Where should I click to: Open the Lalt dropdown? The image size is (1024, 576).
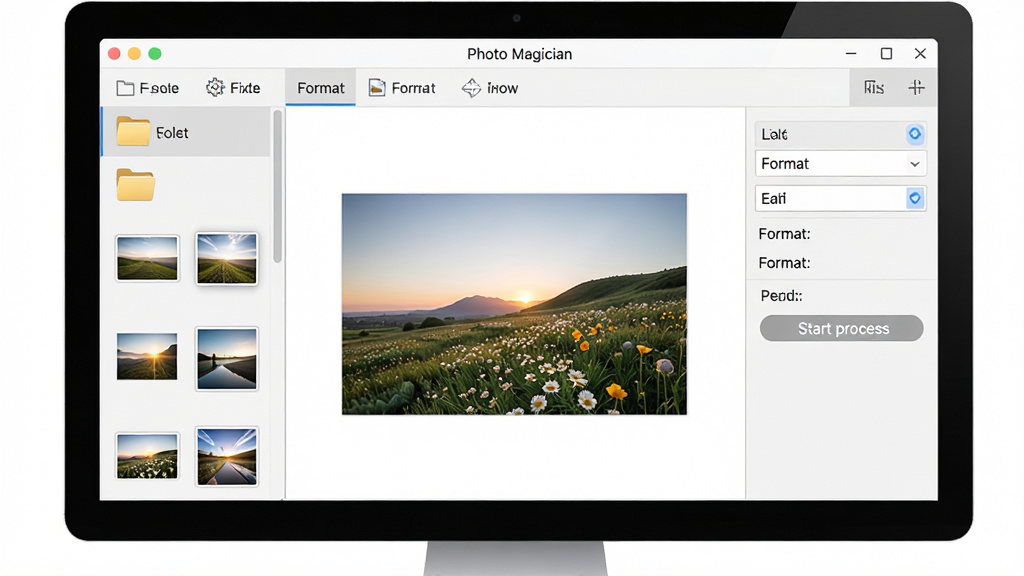(840, 134)
